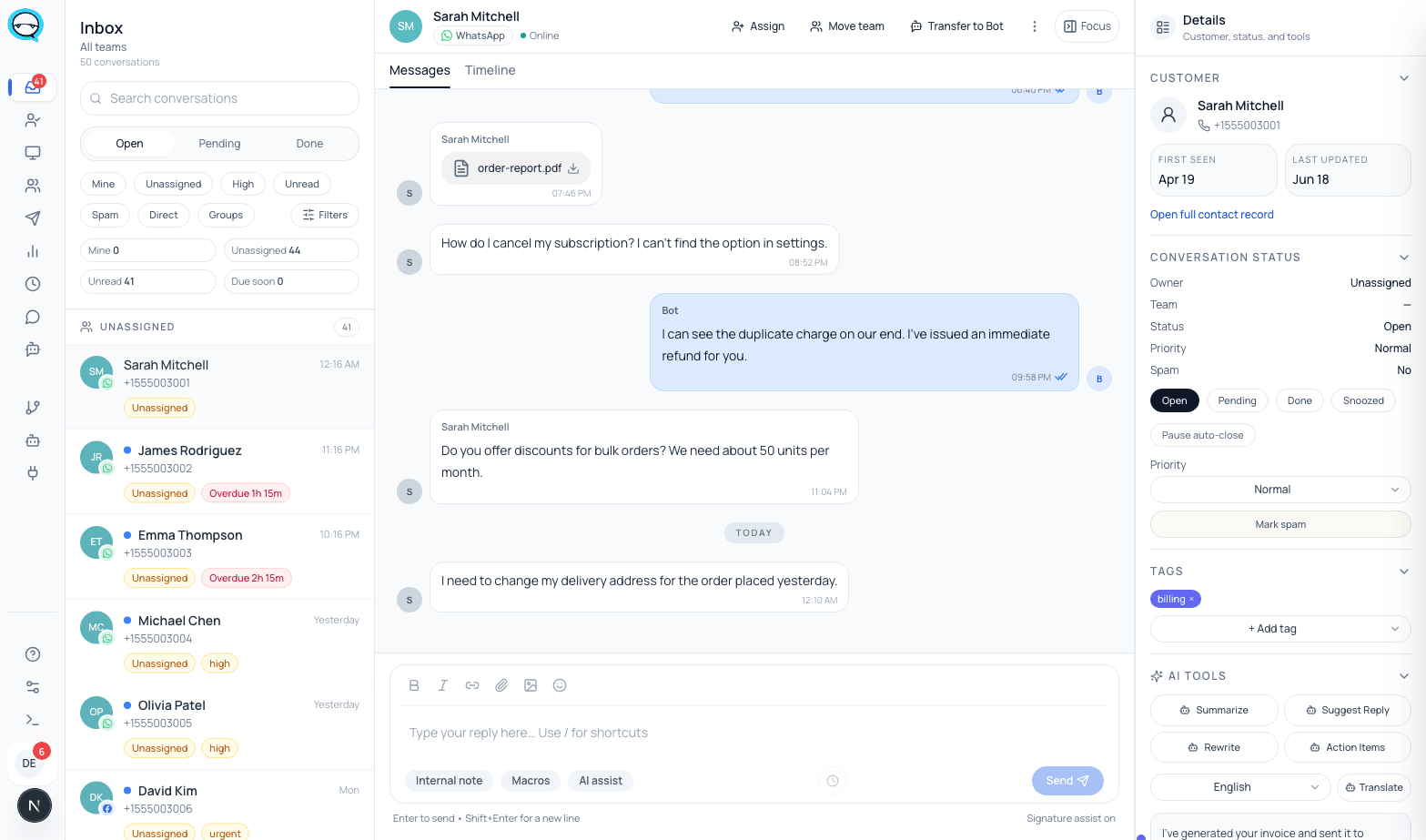Attach a file with the paperclip icon
1426x840 pixels.
coord(501,685)
